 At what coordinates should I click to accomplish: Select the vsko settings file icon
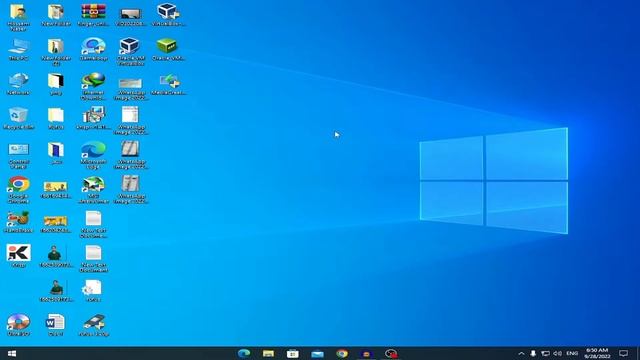pos(93,290)
